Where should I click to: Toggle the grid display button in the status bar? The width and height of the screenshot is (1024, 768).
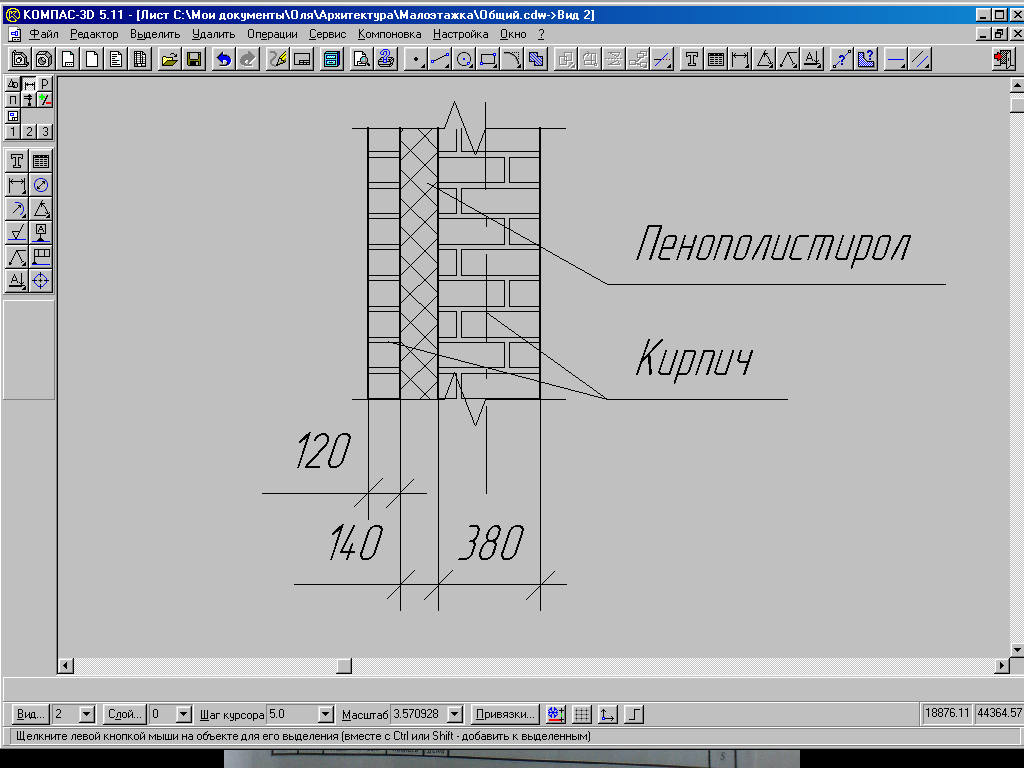click(x=582, y=714)
